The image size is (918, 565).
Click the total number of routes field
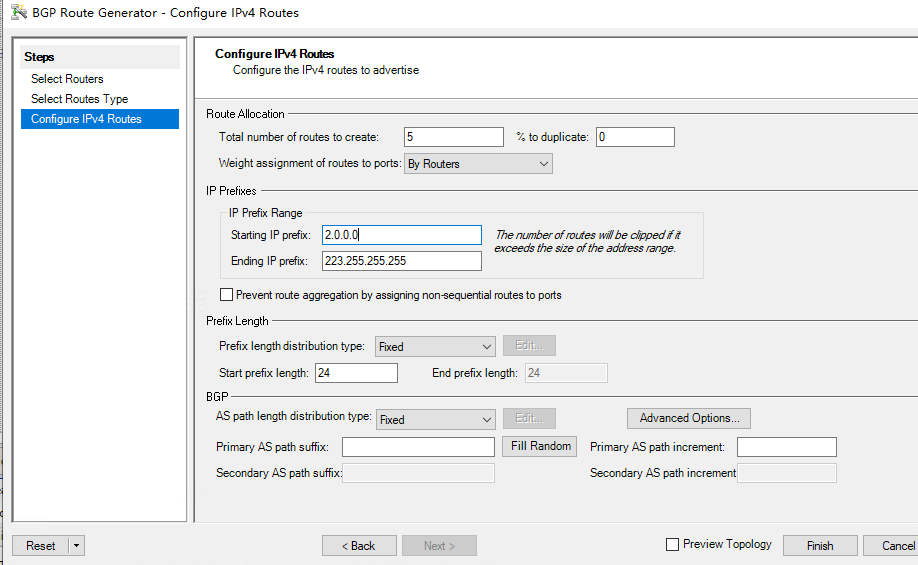pyautogui.click(x=454, y=137)
